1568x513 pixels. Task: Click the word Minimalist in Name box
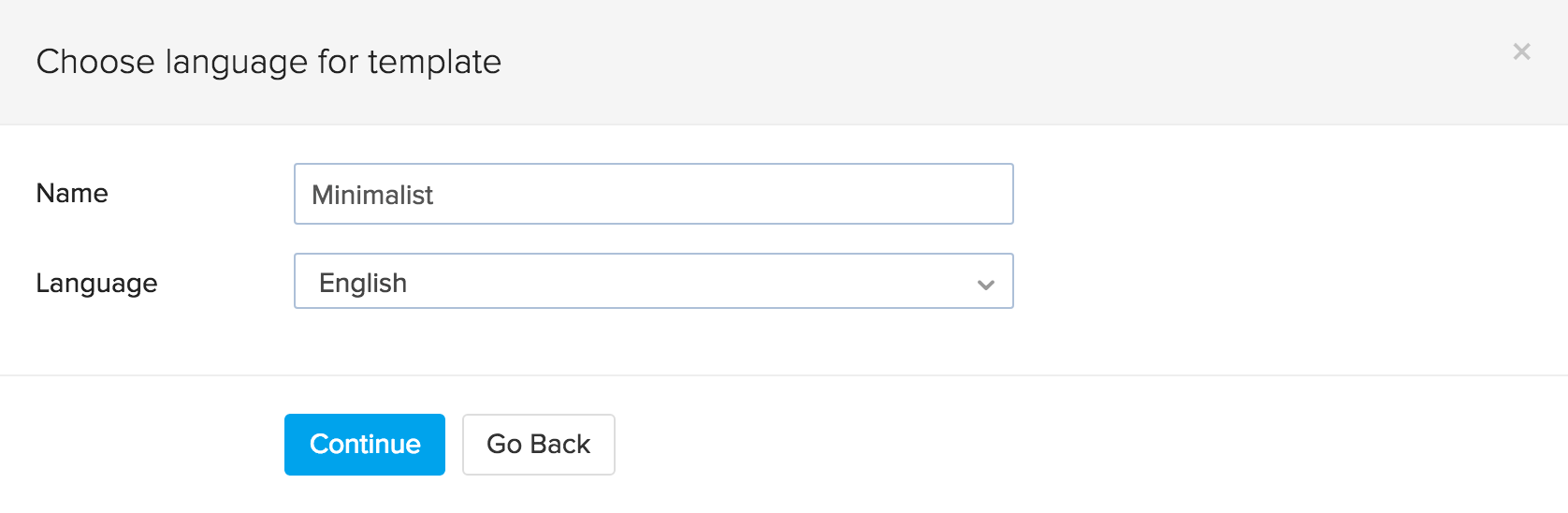pyautogui.click(x=372, y=195)
